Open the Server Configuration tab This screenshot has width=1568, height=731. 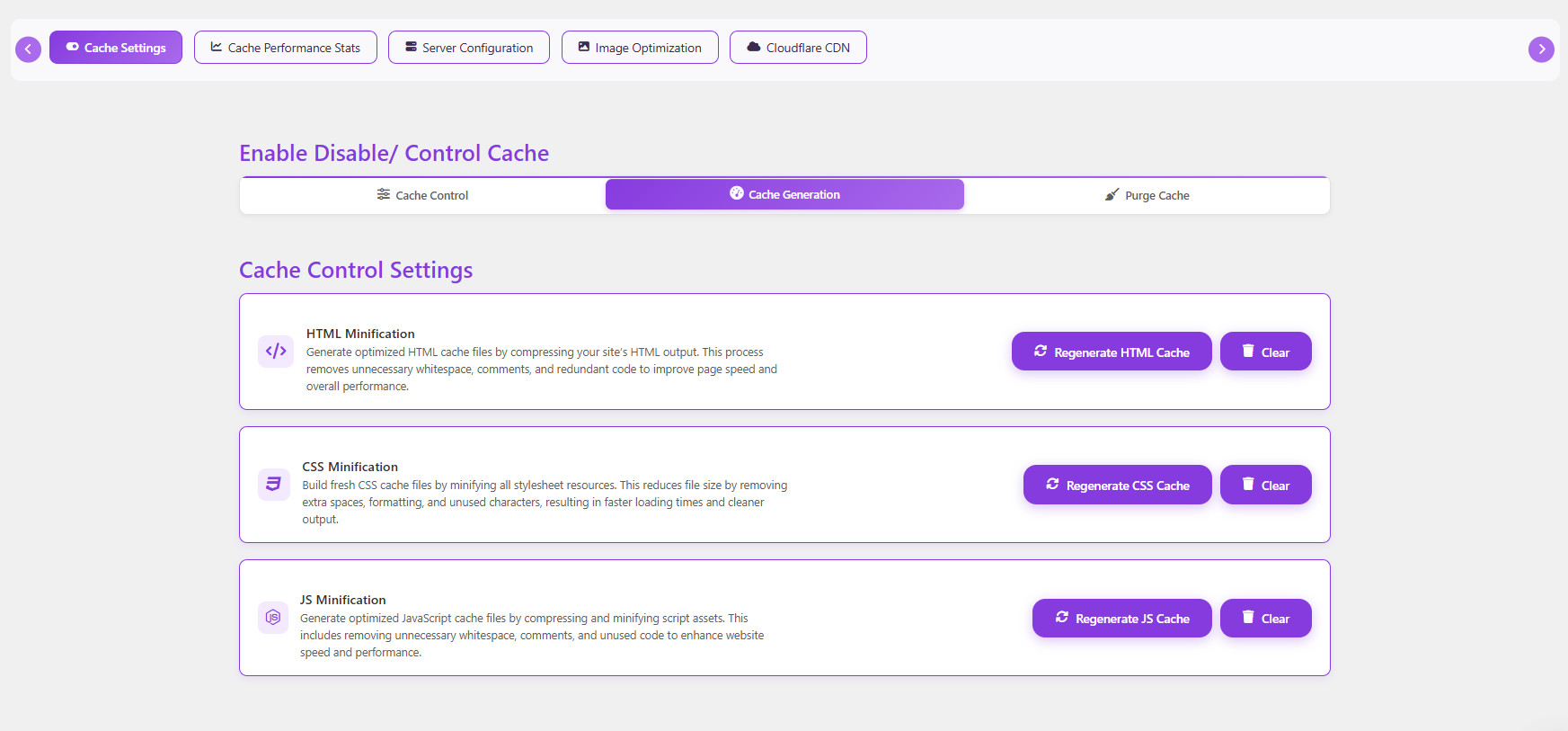click(x=469, y=48)
